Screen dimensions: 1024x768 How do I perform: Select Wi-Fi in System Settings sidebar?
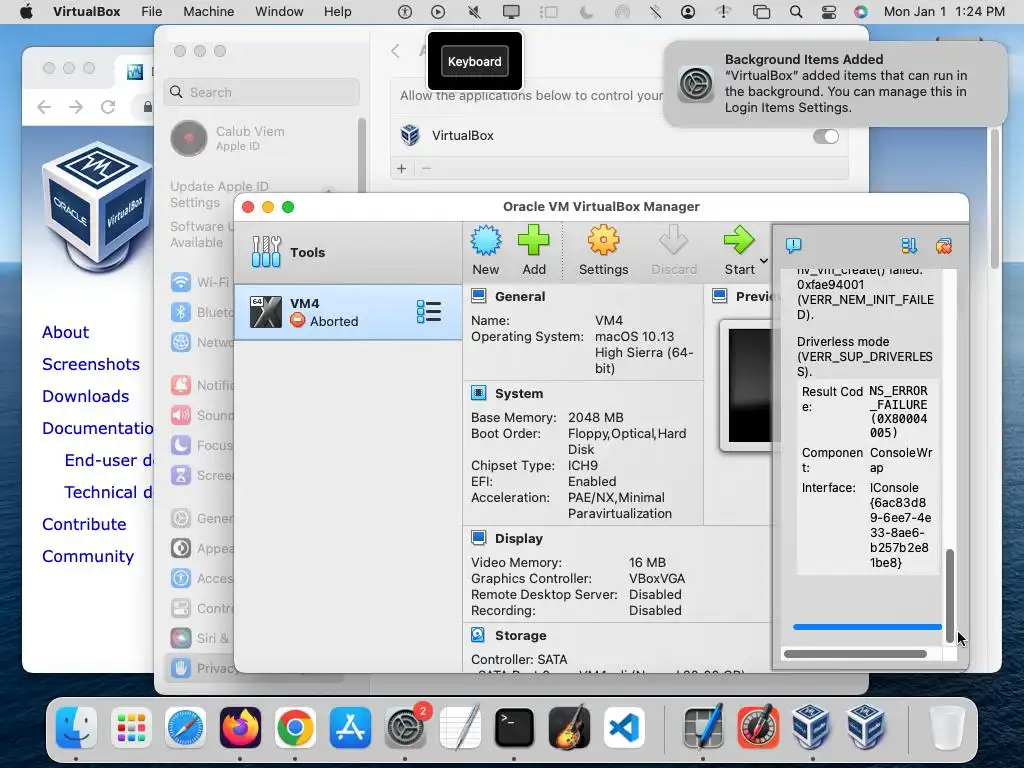[x=199, y=282]
